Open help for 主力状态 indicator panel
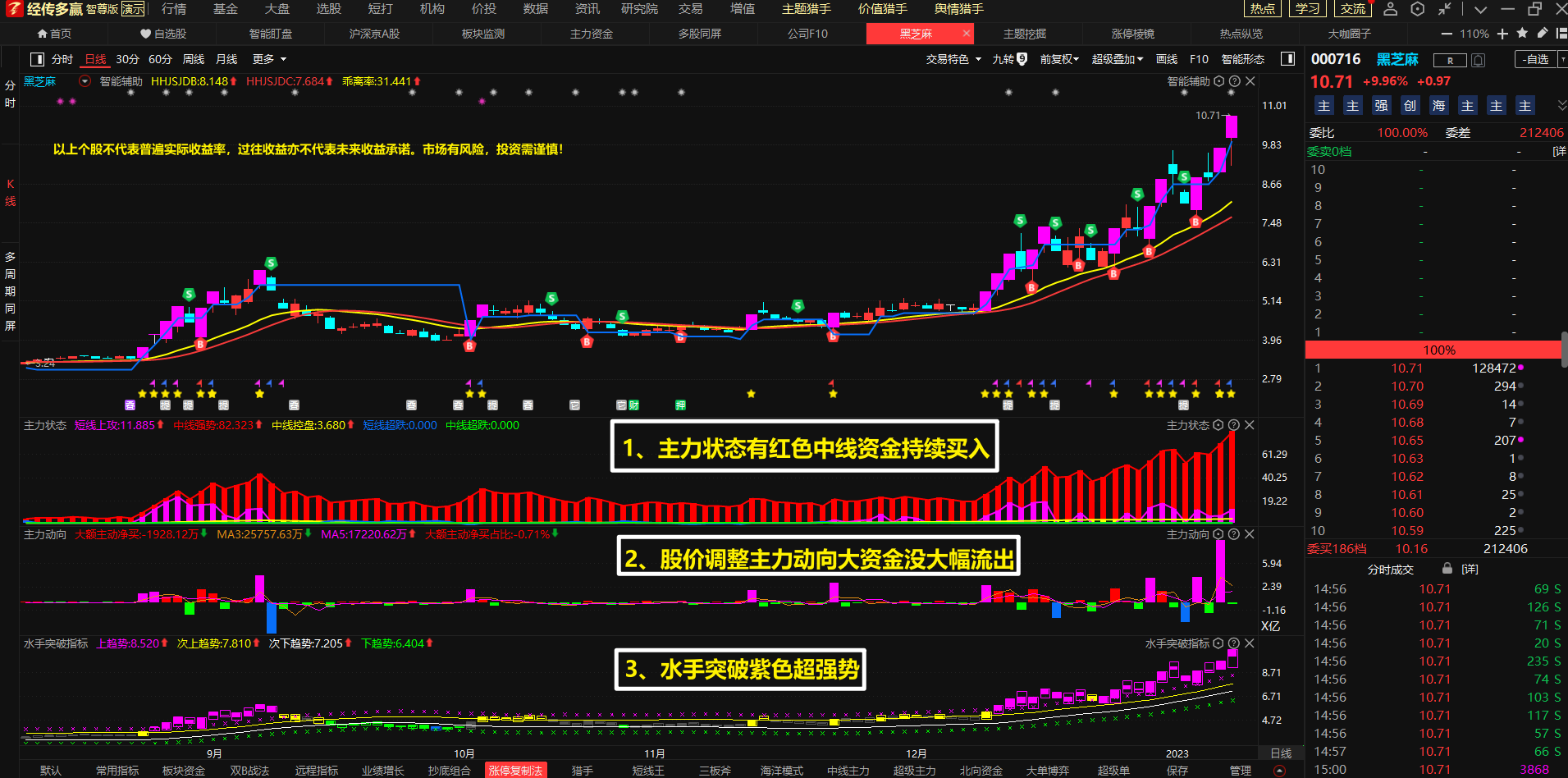 tap(1234, 425)
